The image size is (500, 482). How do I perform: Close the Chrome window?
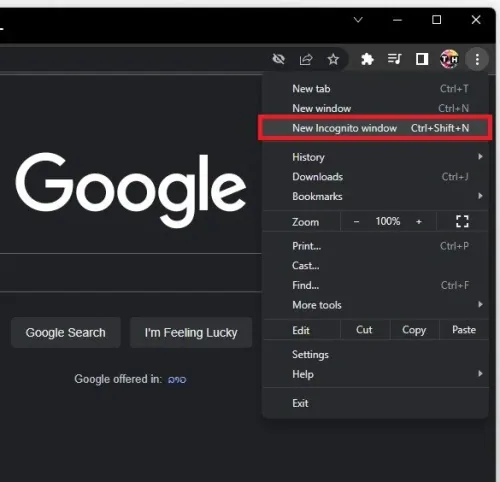tap(476, 20)
